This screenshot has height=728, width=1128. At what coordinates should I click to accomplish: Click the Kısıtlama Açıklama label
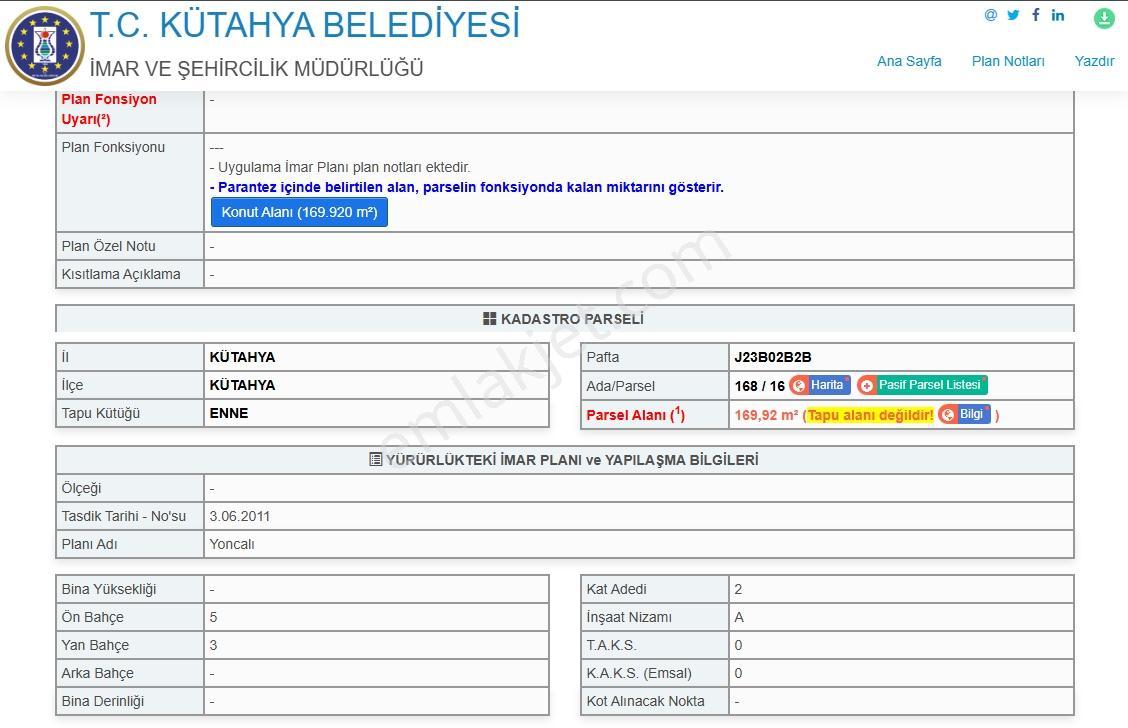tap(121, 274)
